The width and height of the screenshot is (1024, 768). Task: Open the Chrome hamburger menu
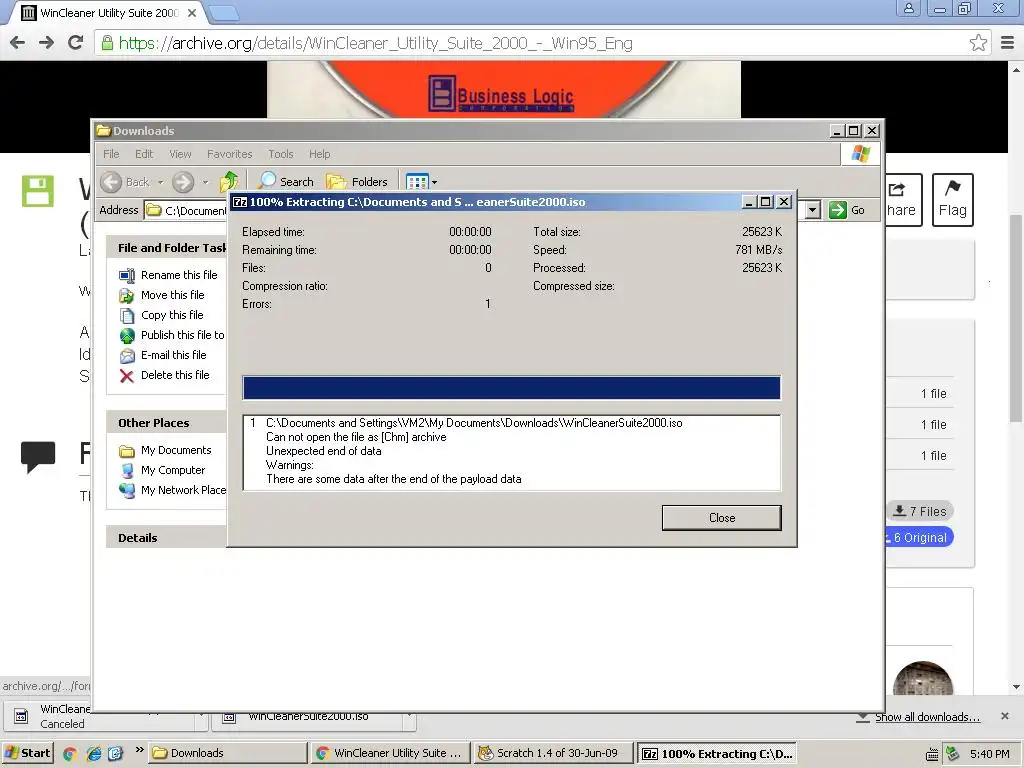[1007, 43]
